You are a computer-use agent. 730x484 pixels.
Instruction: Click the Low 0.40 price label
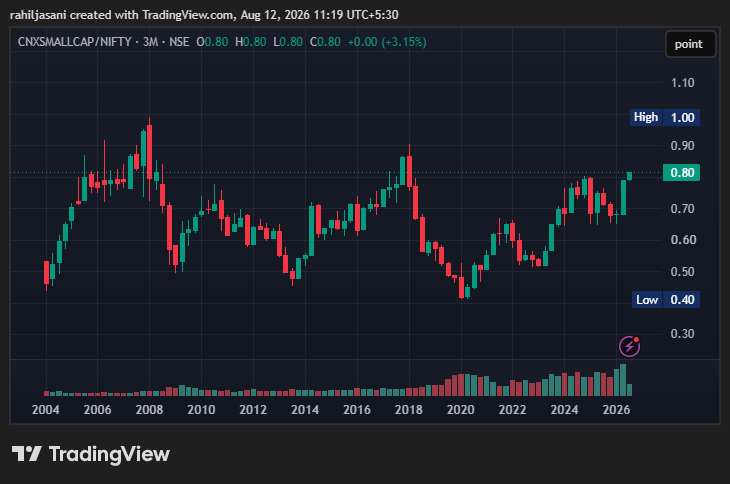(x=665, y=300)
